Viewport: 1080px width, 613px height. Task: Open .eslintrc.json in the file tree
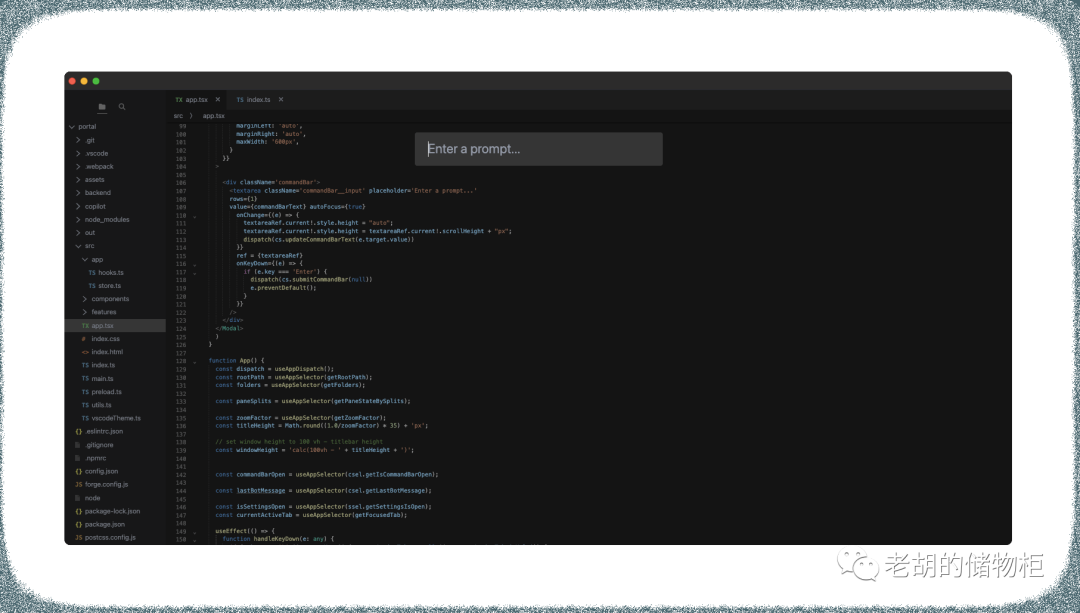[104, 431]
